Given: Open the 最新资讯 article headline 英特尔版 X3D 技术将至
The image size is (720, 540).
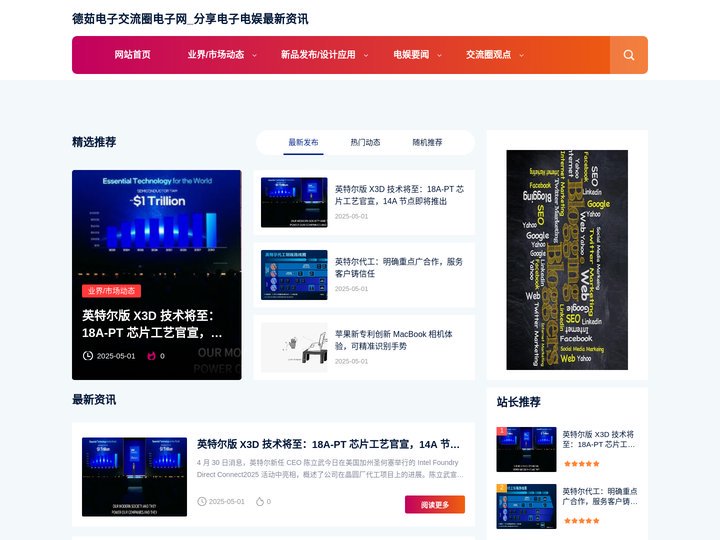Looking at the screenshot, I should [328, 444].
